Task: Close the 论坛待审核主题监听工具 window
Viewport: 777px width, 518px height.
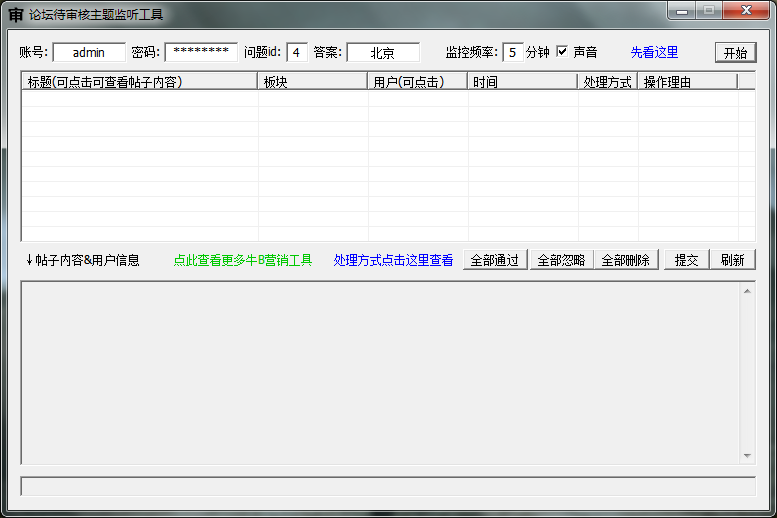Action: coord(746,11)
